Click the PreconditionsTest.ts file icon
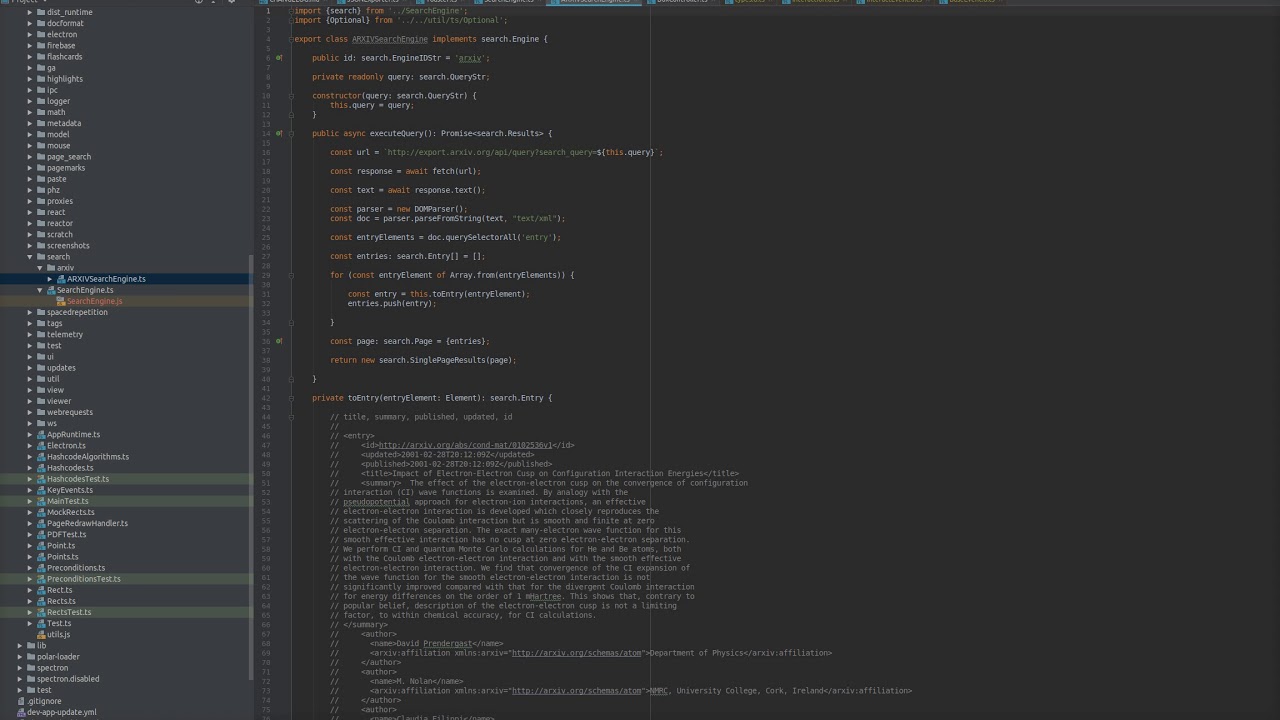The height and width of the screenshot is (720, 1280). [x=41, y=579]
